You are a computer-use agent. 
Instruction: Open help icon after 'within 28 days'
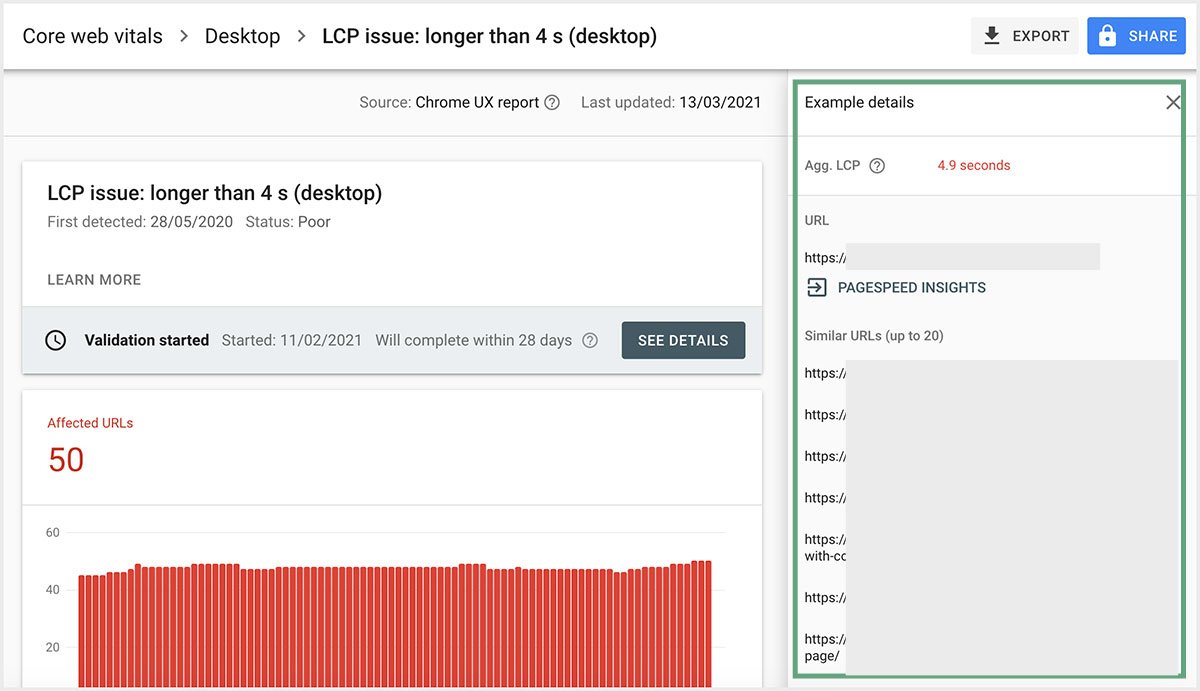click(590, 340)
